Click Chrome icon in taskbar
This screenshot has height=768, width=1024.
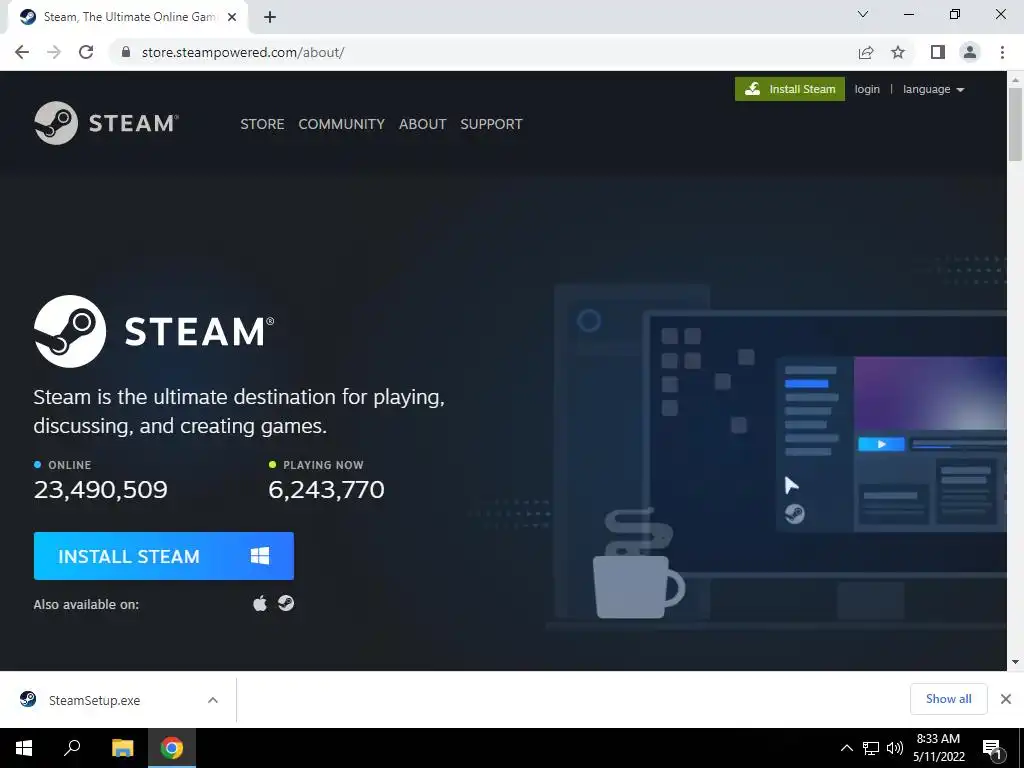[x=172, y=748]
